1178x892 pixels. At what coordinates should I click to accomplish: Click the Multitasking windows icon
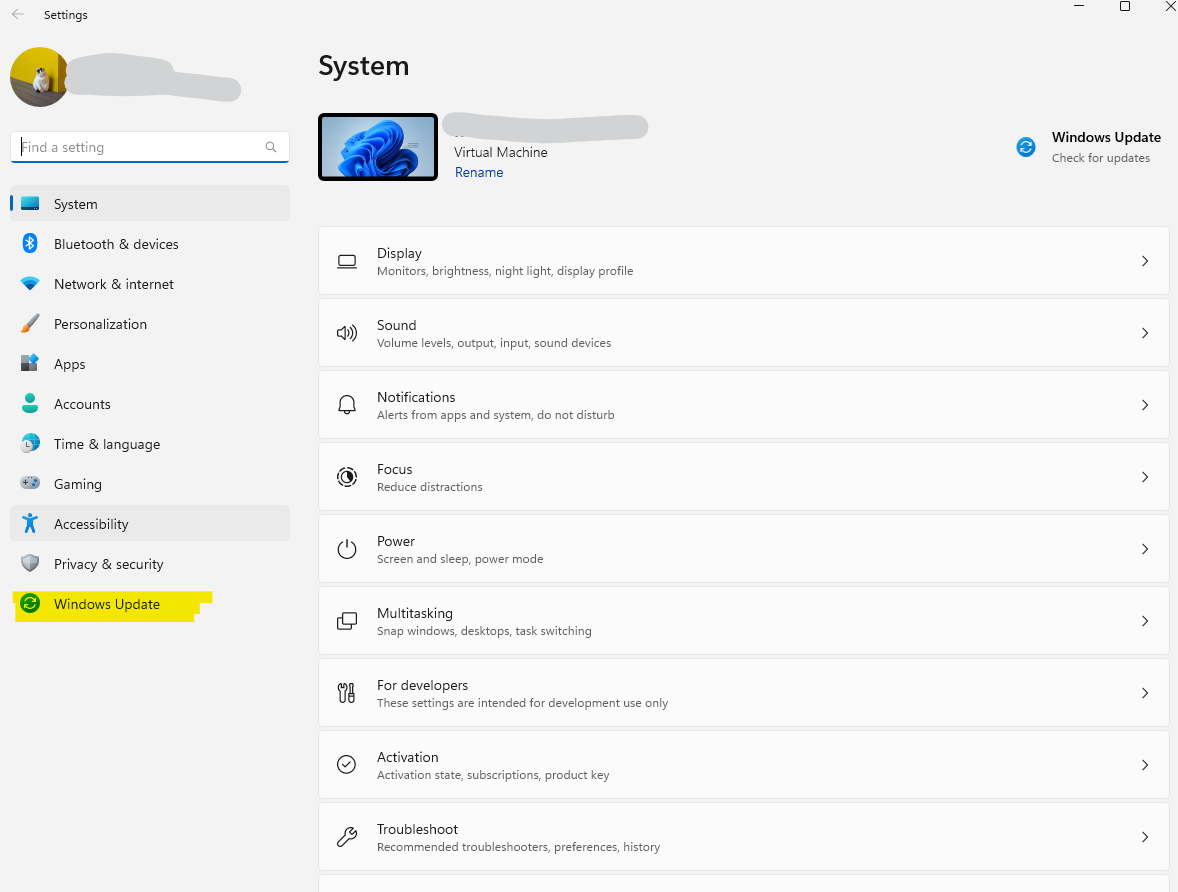tap(347, 621)
